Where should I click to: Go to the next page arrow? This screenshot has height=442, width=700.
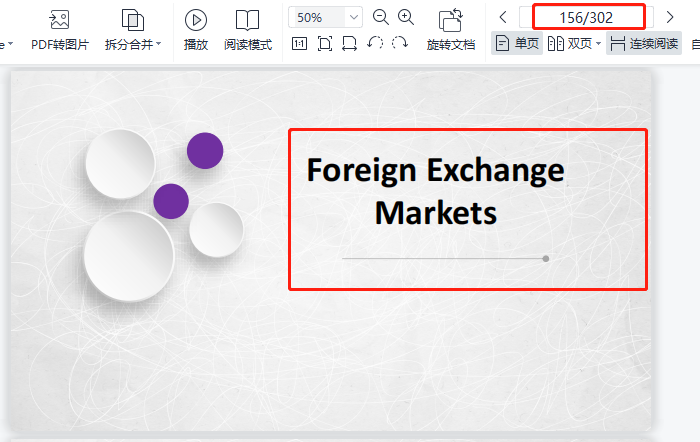(x=670, y=17)
